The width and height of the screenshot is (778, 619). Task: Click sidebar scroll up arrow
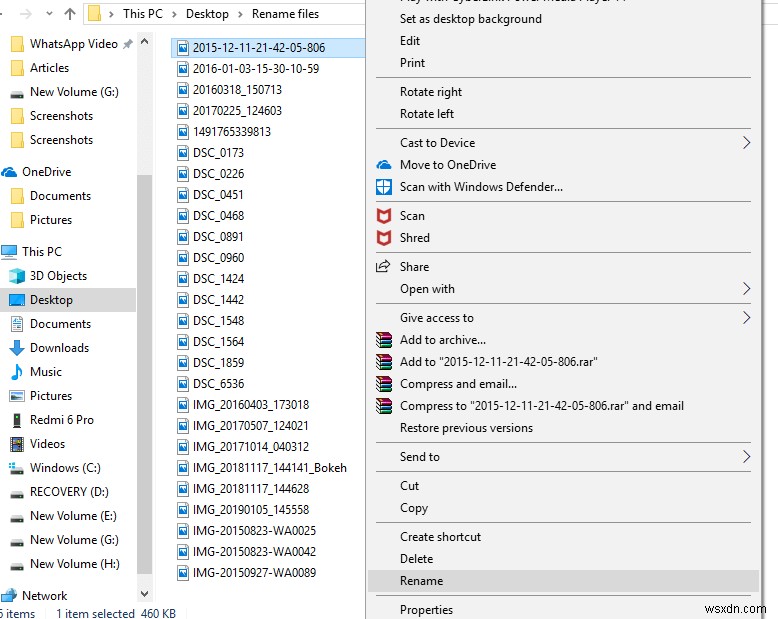(144, 42)
